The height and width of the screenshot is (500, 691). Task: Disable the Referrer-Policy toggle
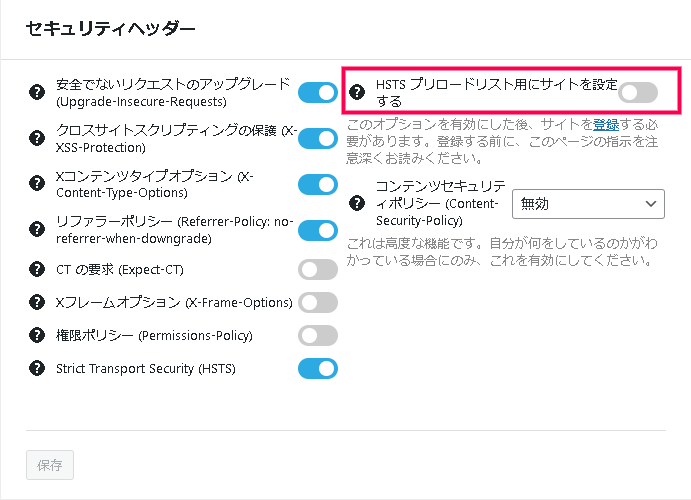(x=318, y=230)
